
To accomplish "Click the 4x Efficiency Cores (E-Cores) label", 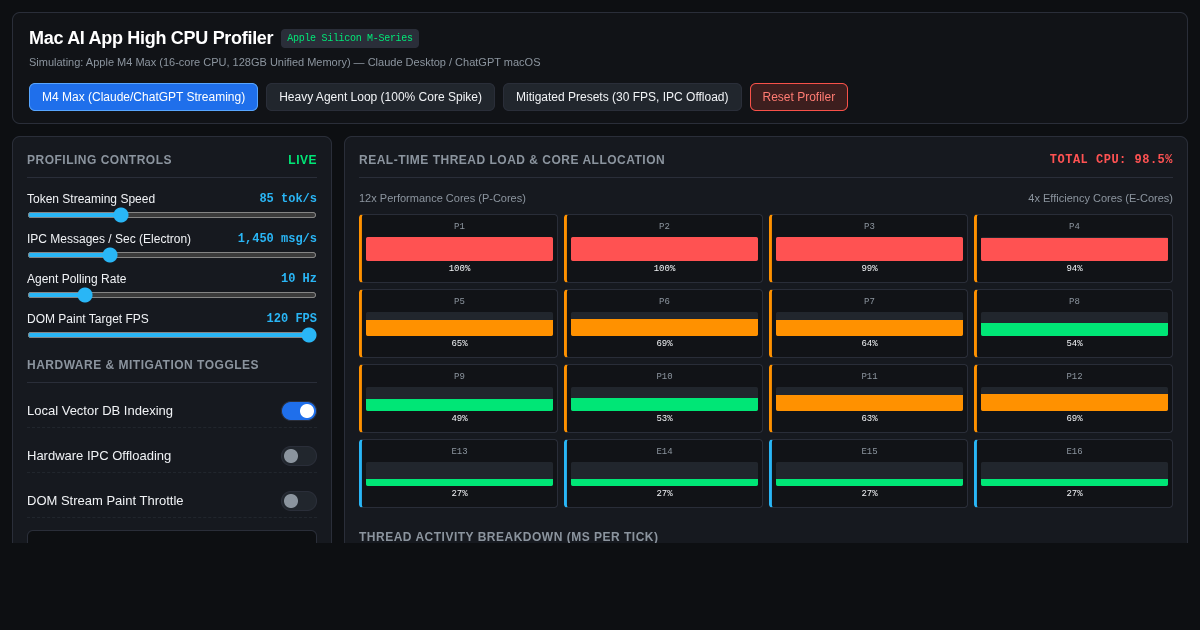I will [x=1100, y=198].
